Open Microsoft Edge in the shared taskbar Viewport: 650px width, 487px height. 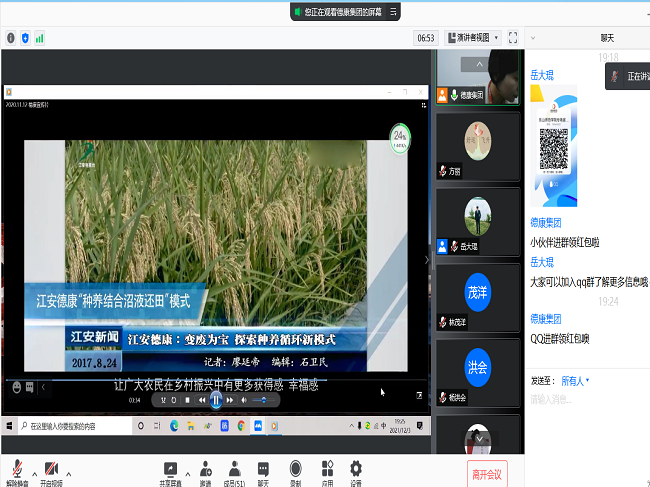tap(174, 426)
